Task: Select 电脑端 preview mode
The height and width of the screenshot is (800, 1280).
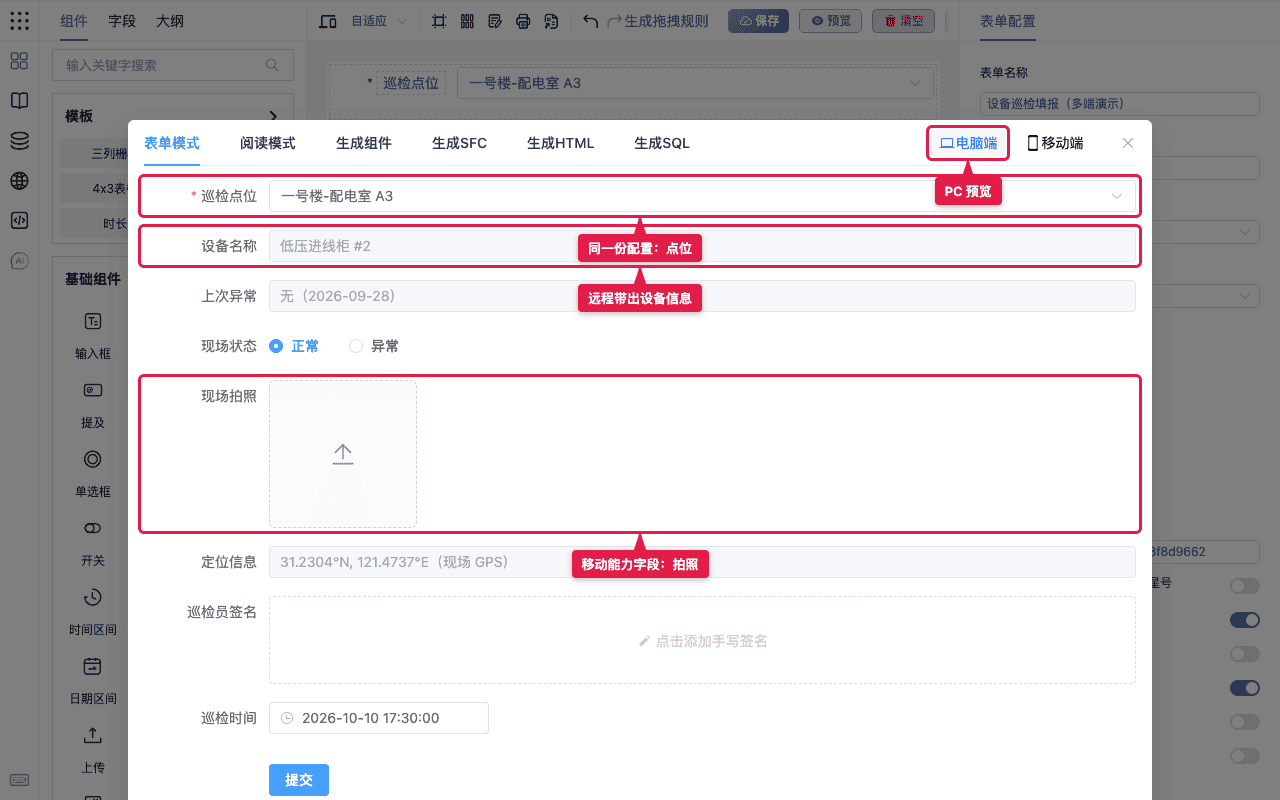Action: (968, 143)
